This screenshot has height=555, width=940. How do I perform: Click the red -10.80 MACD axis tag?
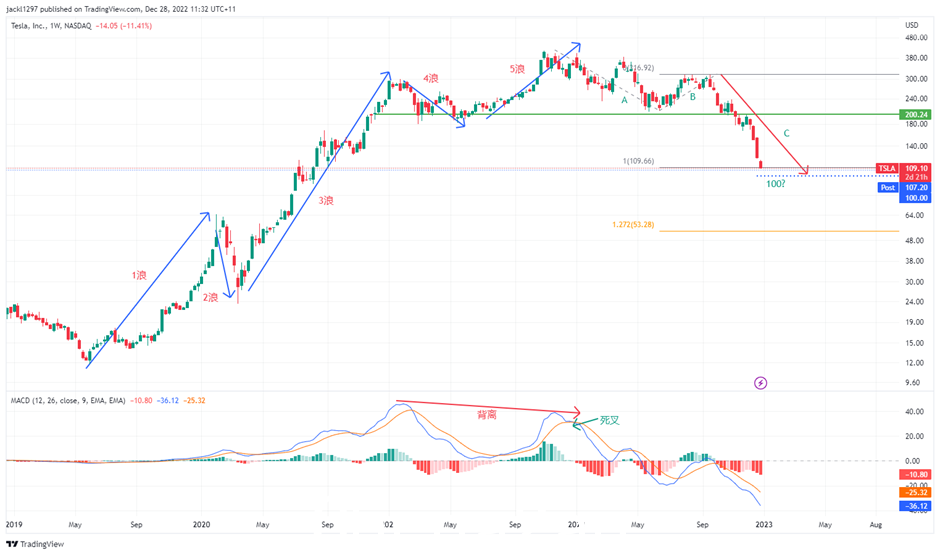tap(915, 475)
